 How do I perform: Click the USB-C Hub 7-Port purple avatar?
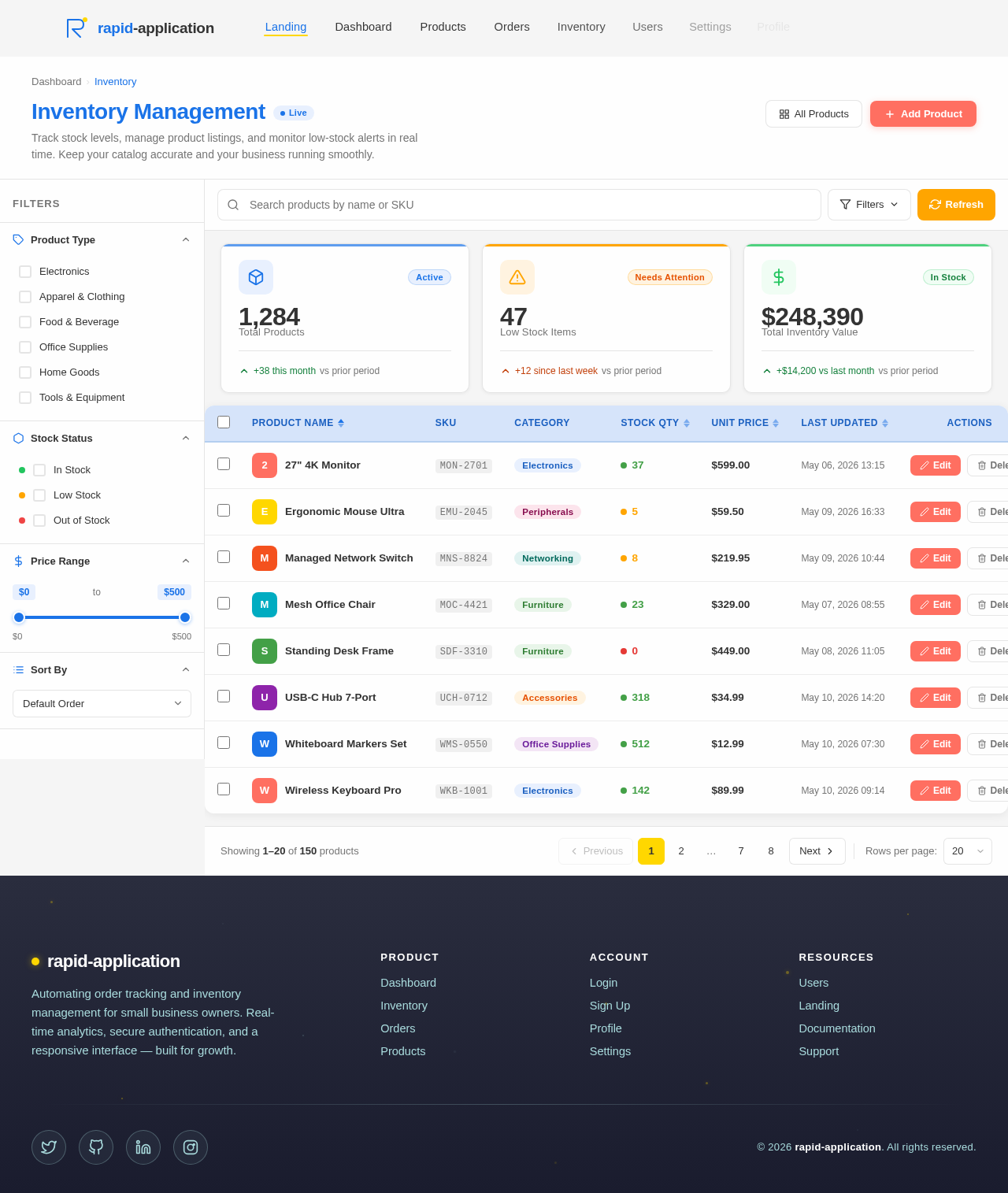pos(265,698)
